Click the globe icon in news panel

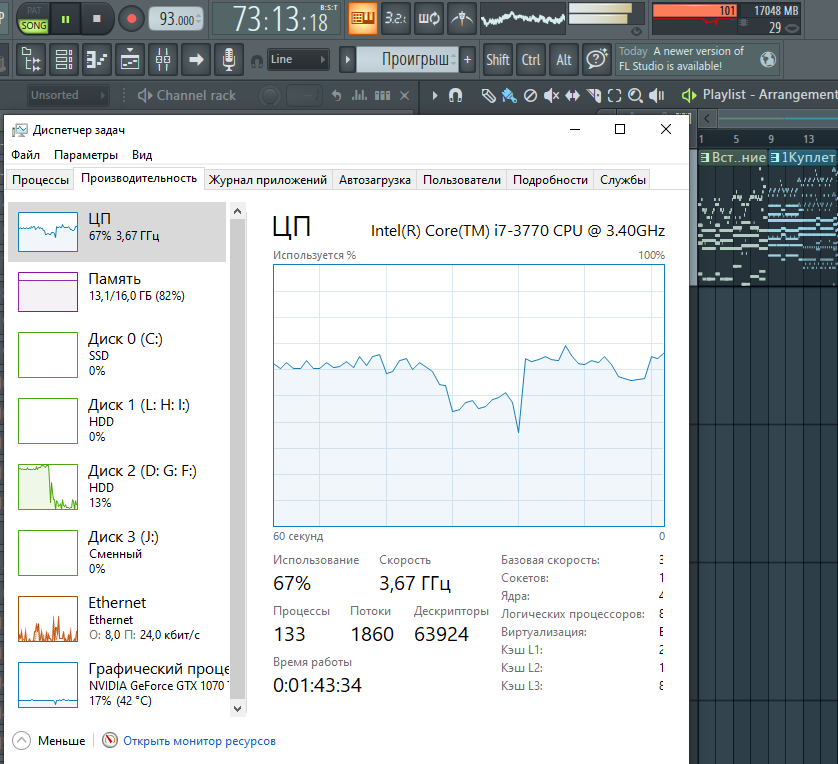coord(768,59)
